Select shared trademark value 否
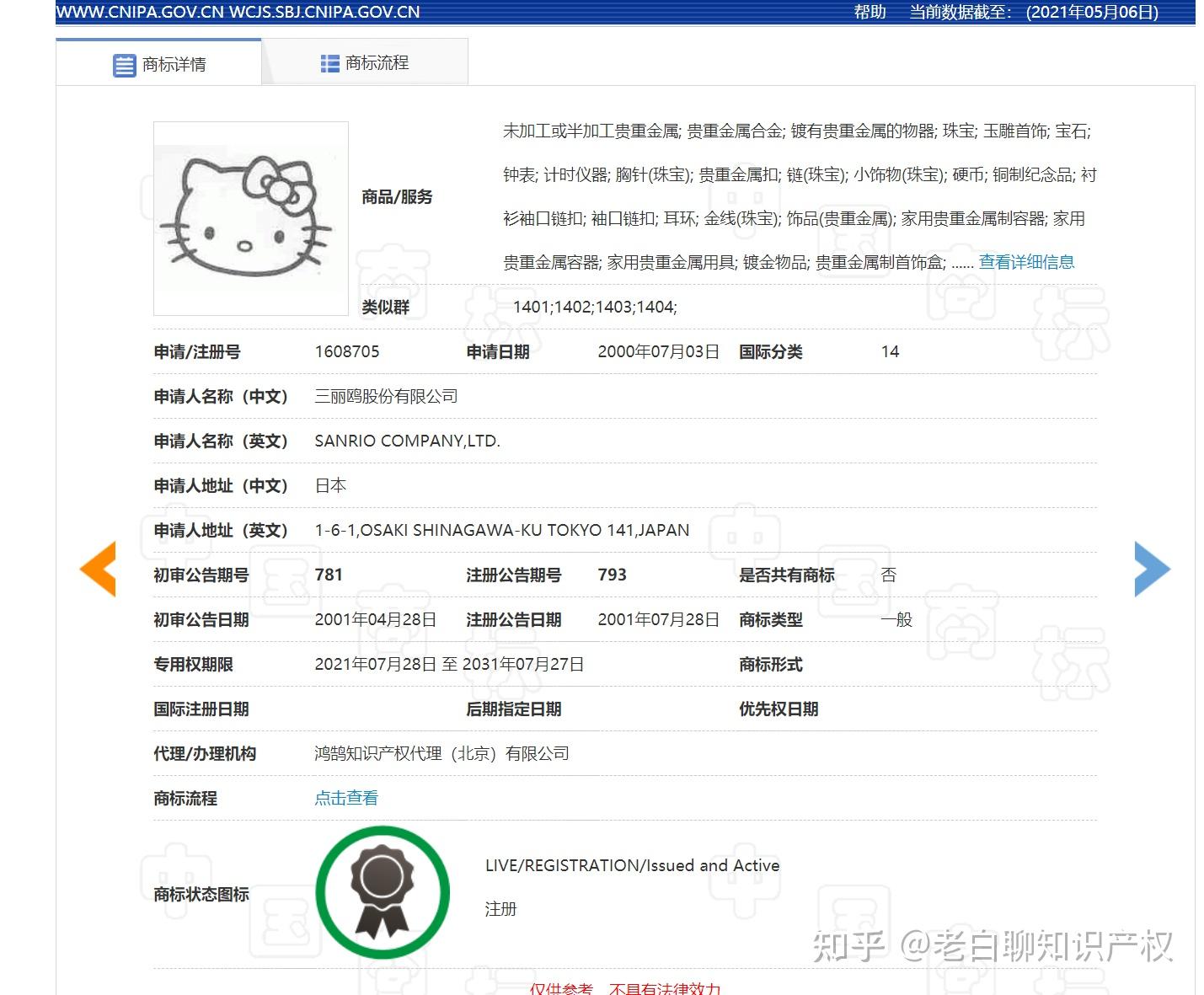This screenshot has width=1204, height=995. [x=889, y=575]
